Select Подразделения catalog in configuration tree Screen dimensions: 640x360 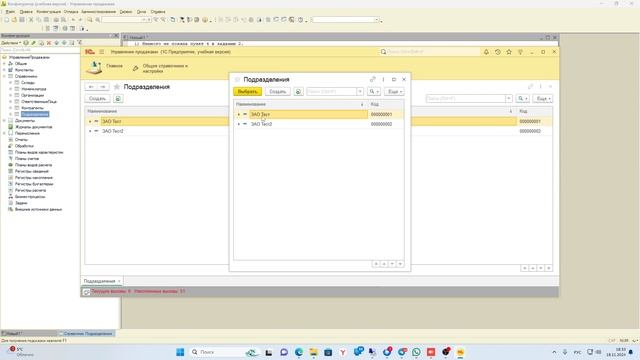pos(35,114)
